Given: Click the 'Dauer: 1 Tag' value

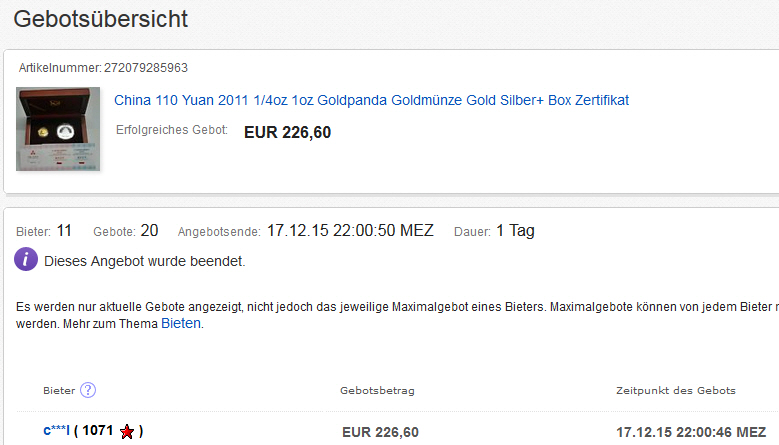Looking at the screenshot, I should tap(515, 231).
